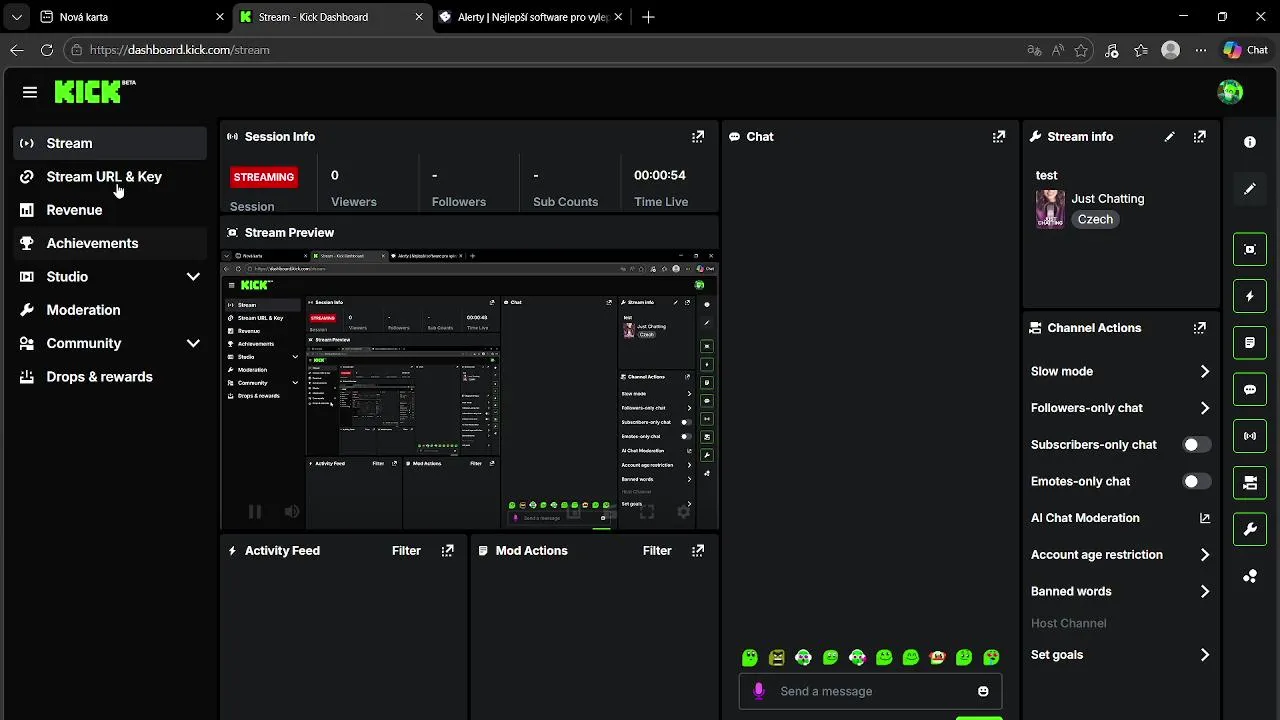1280x720 pixels.
Task: Pause the stream preview
Action: [x=255, y=512]
